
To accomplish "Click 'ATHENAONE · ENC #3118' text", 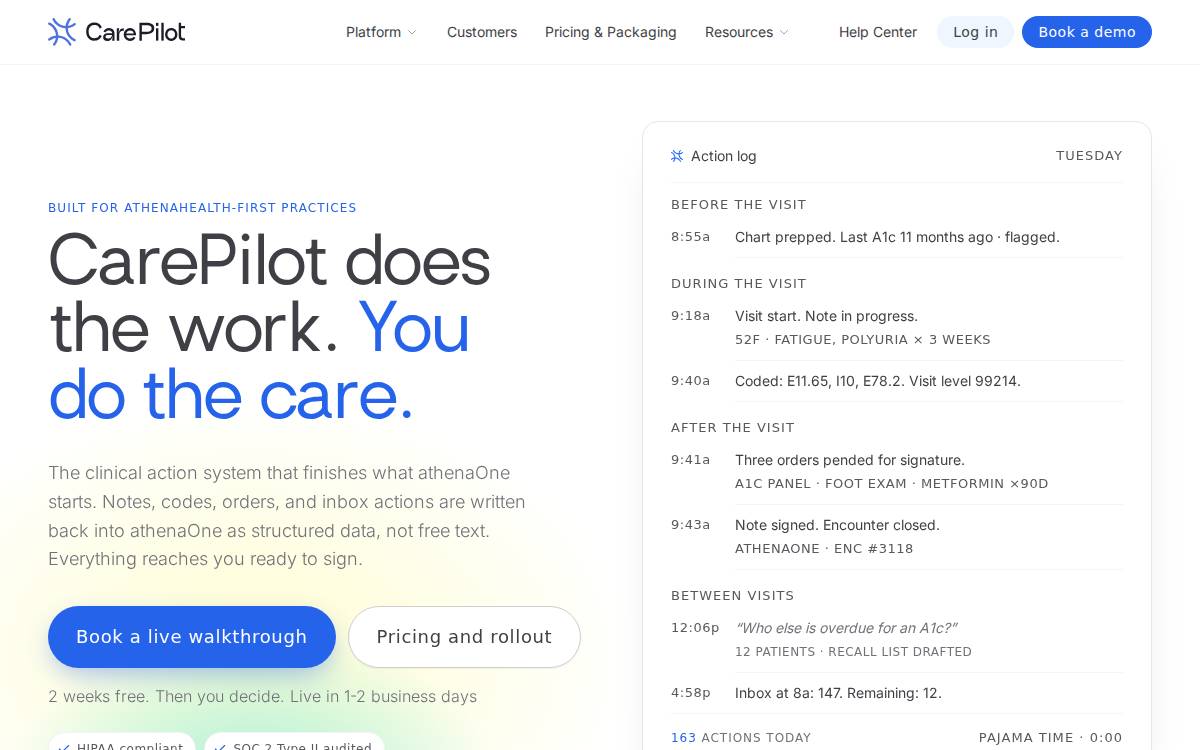I will click(824, 549).
